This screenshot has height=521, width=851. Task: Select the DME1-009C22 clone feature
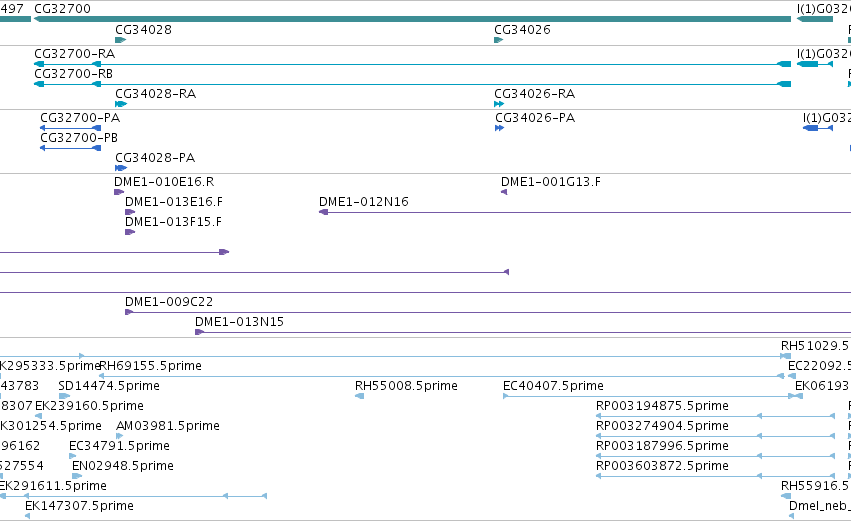(488, 312)
